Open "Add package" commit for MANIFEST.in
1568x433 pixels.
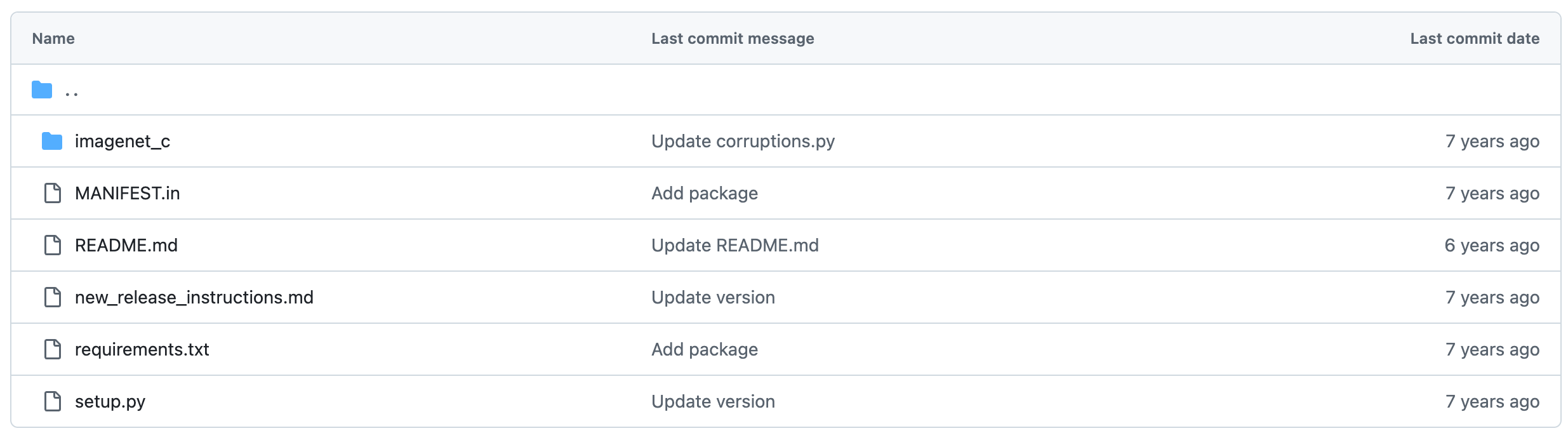pos(705,193)
